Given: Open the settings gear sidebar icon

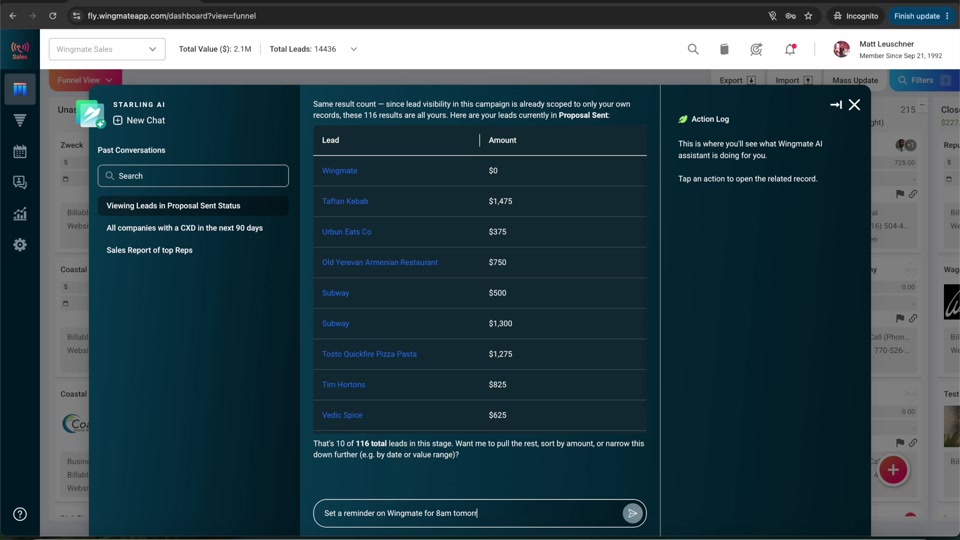Looking at the screenshot, I should 20,245.
